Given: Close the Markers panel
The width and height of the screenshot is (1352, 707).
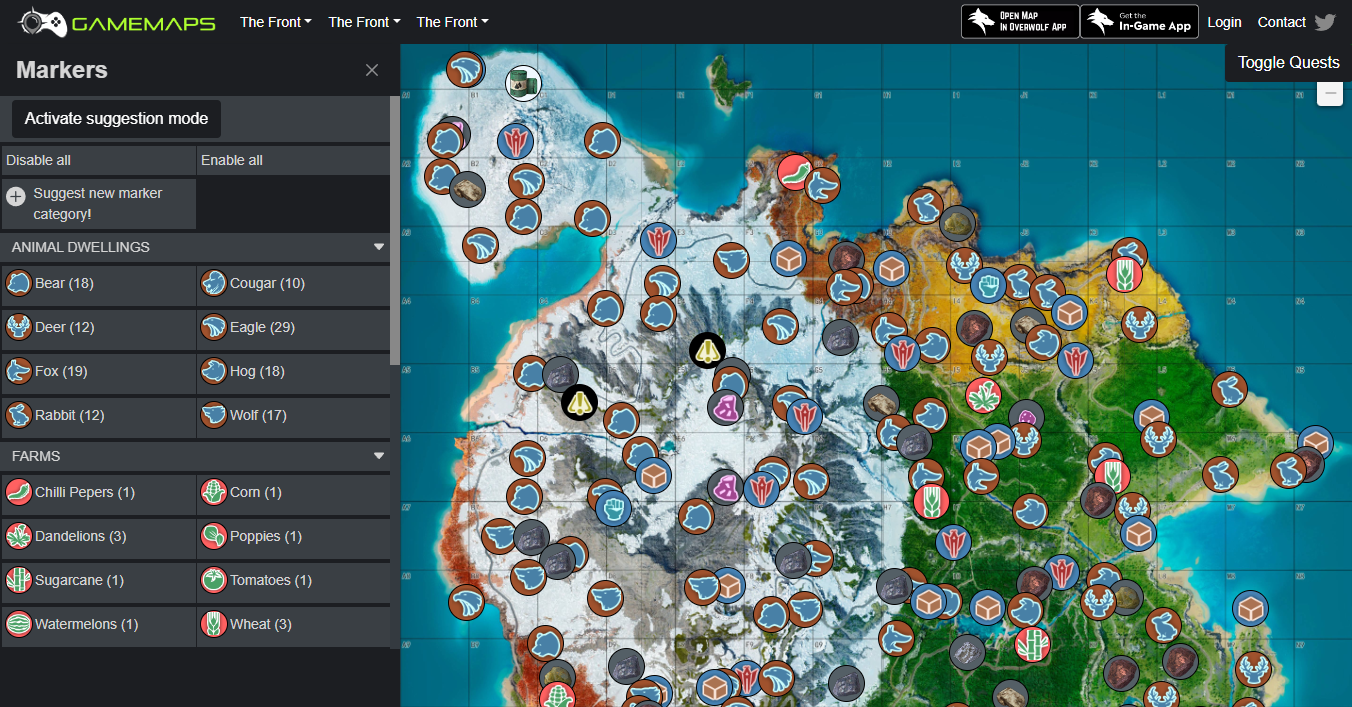Looking at the screenshot, I should click(x=372, y=70).
